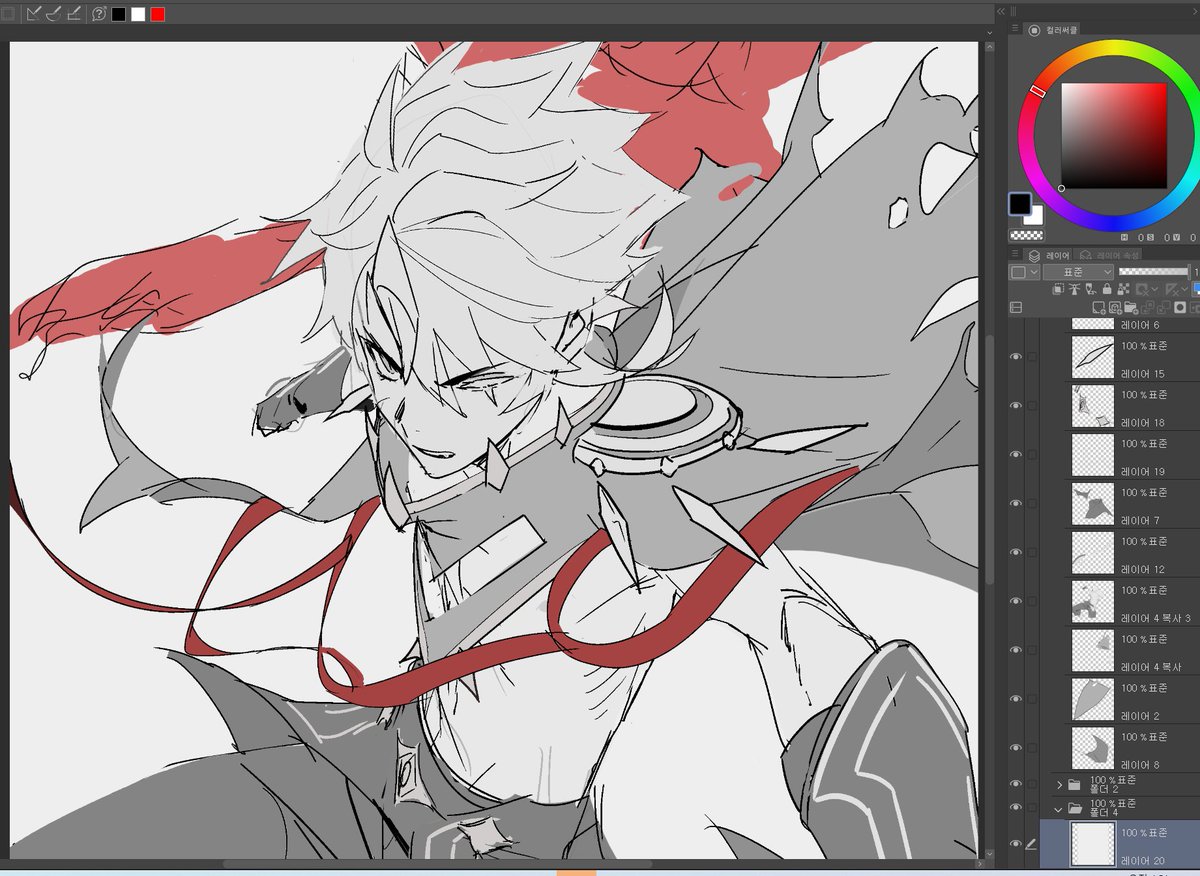Click inside the saturation square of color wheel
Viewport: 1200px width, 876px height.
(x=1114, y=135)
